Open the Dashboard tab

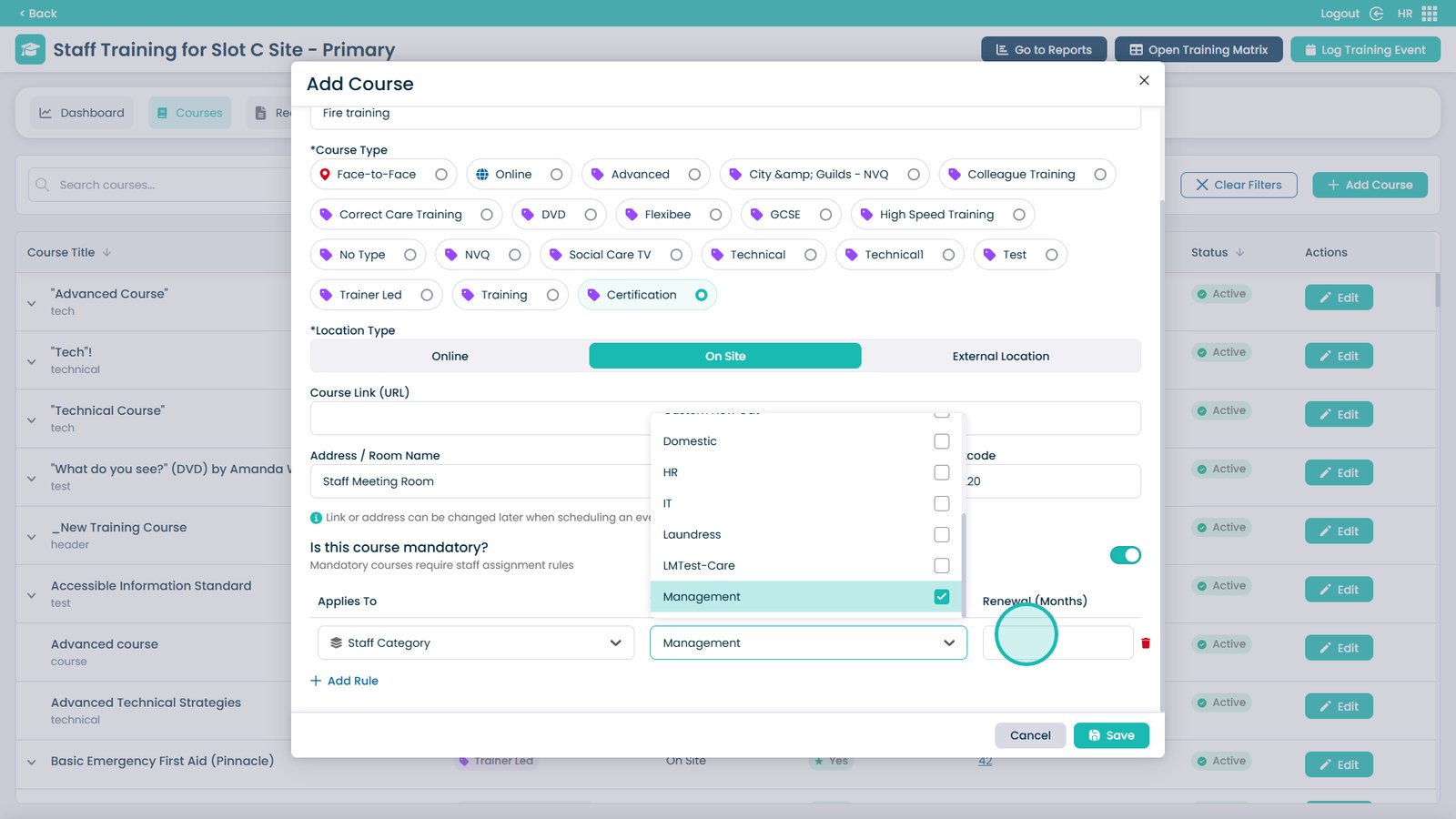(x=82, y=113)
